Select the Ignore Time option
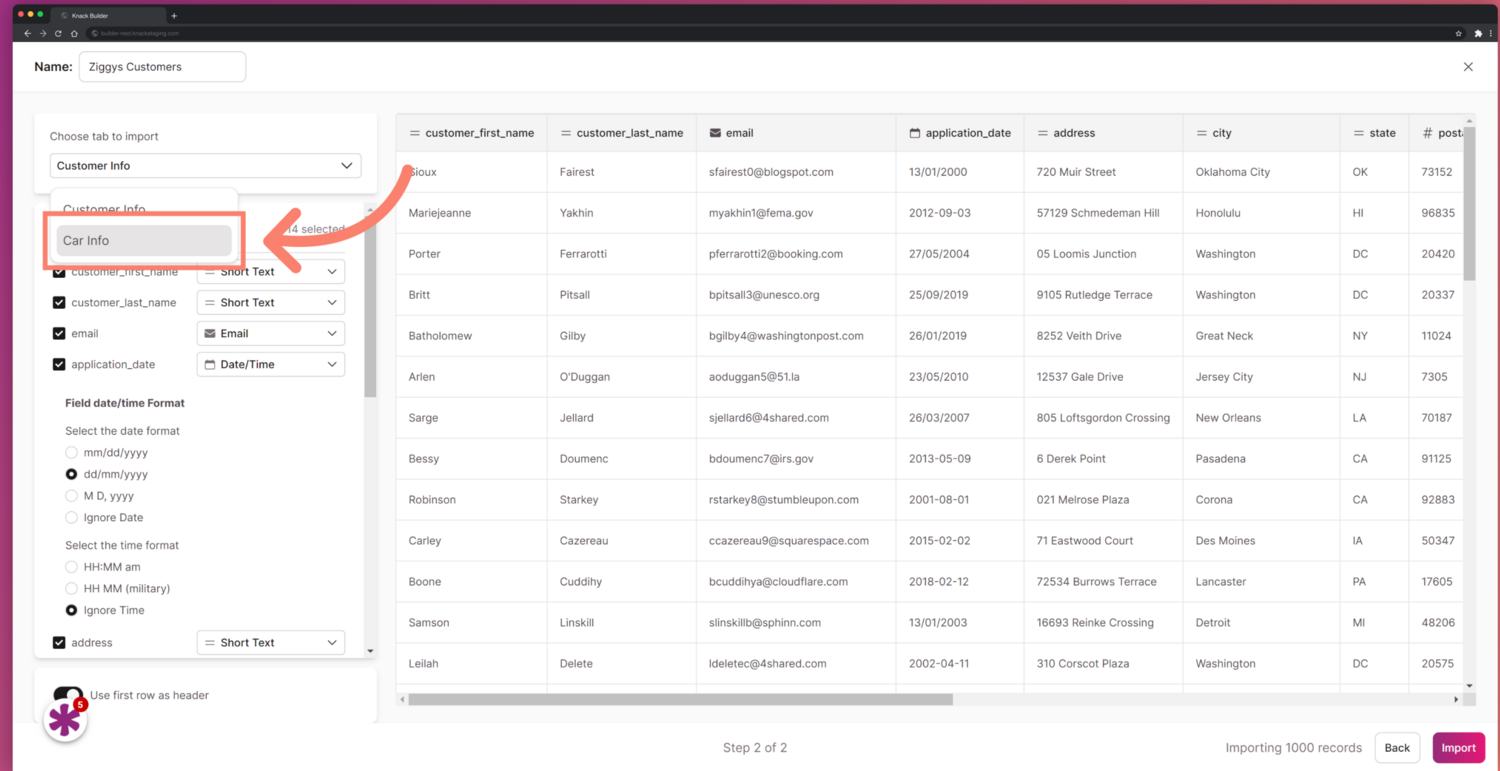 71,610
